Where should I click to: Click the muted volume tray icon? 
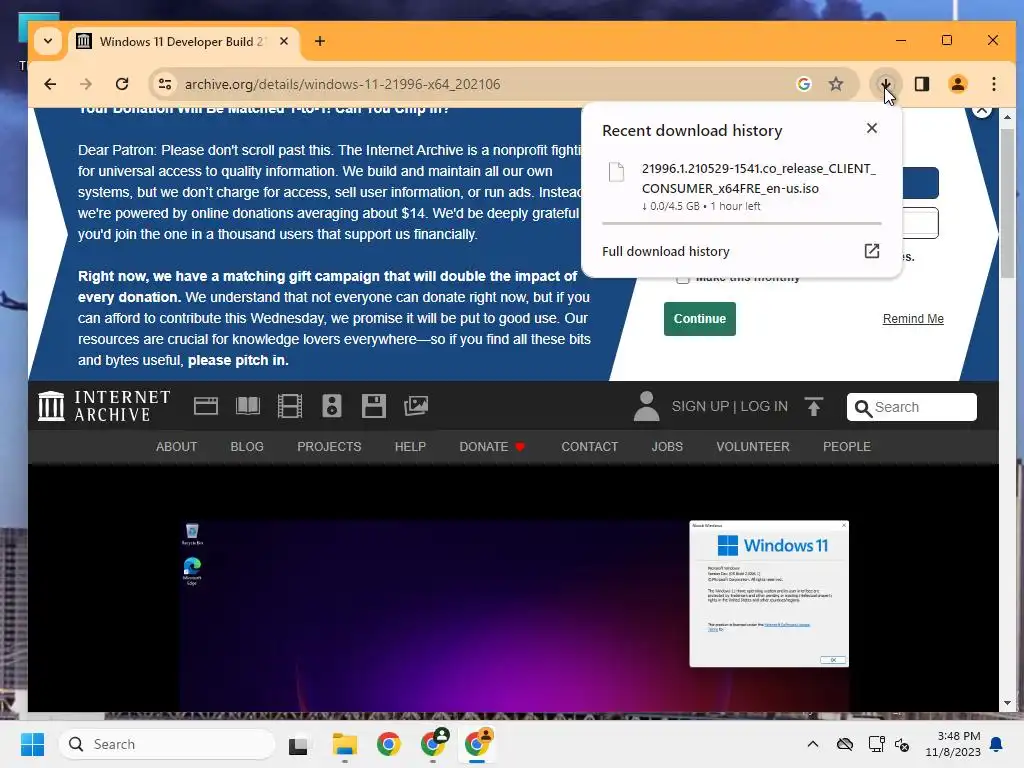click(902, 744)
